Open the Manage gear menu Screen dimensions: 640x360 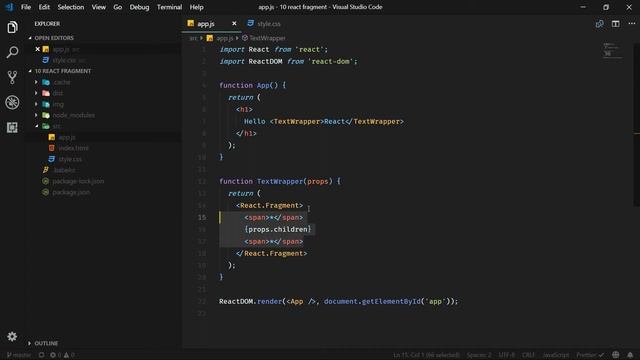tap(12, 336)
